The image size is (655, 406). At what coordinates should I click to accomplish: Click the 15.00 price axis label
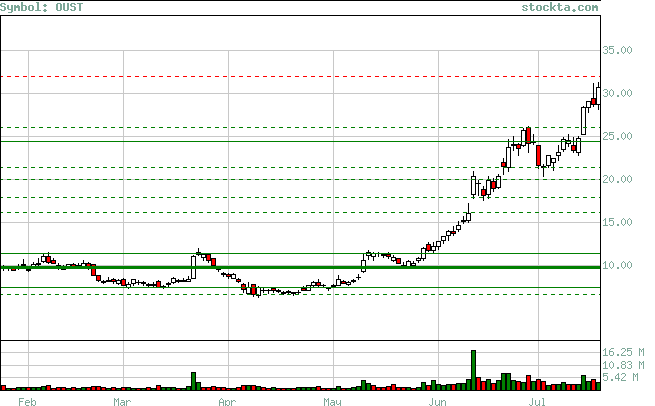[x=617, y=222]
